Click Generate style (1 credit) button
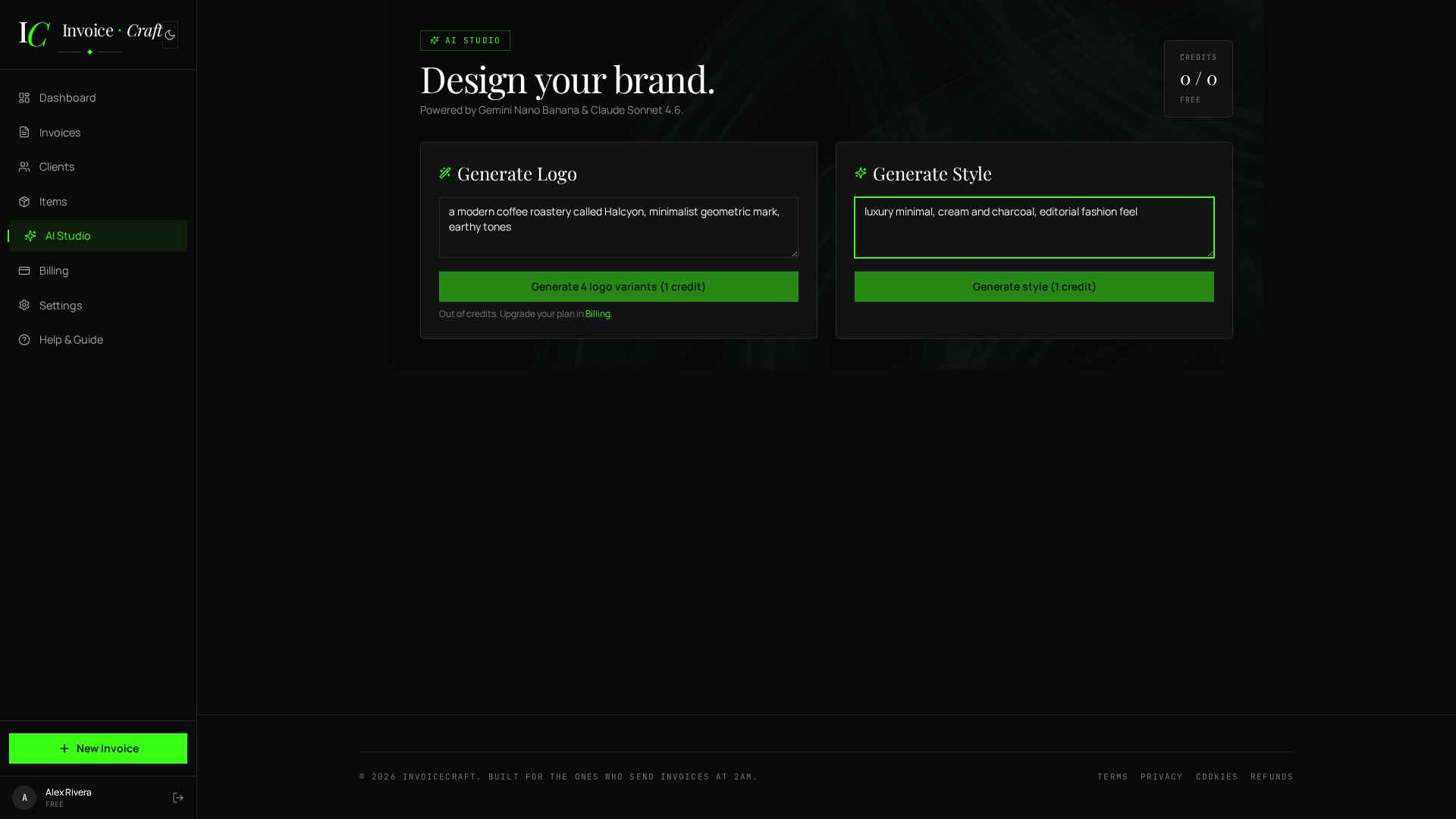 [1034, 287]
